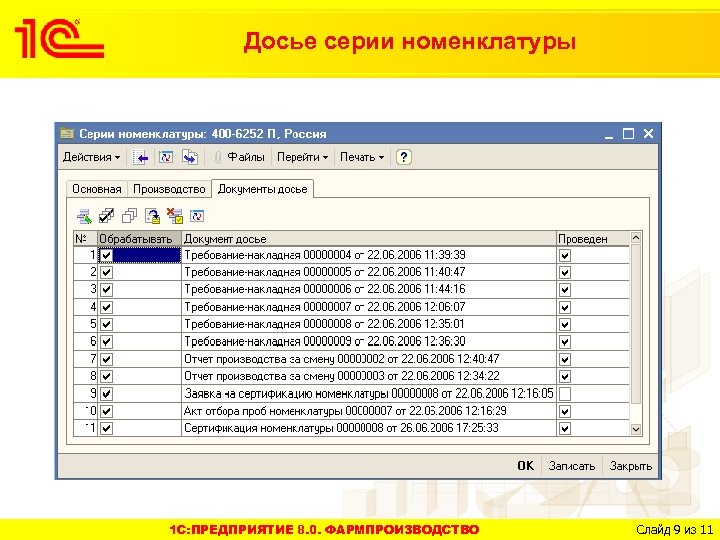Toggle Обрабатывать checkbox for Требование-накладная 00000008
Viewport: 720px width, 540px height.
point(107,325)
